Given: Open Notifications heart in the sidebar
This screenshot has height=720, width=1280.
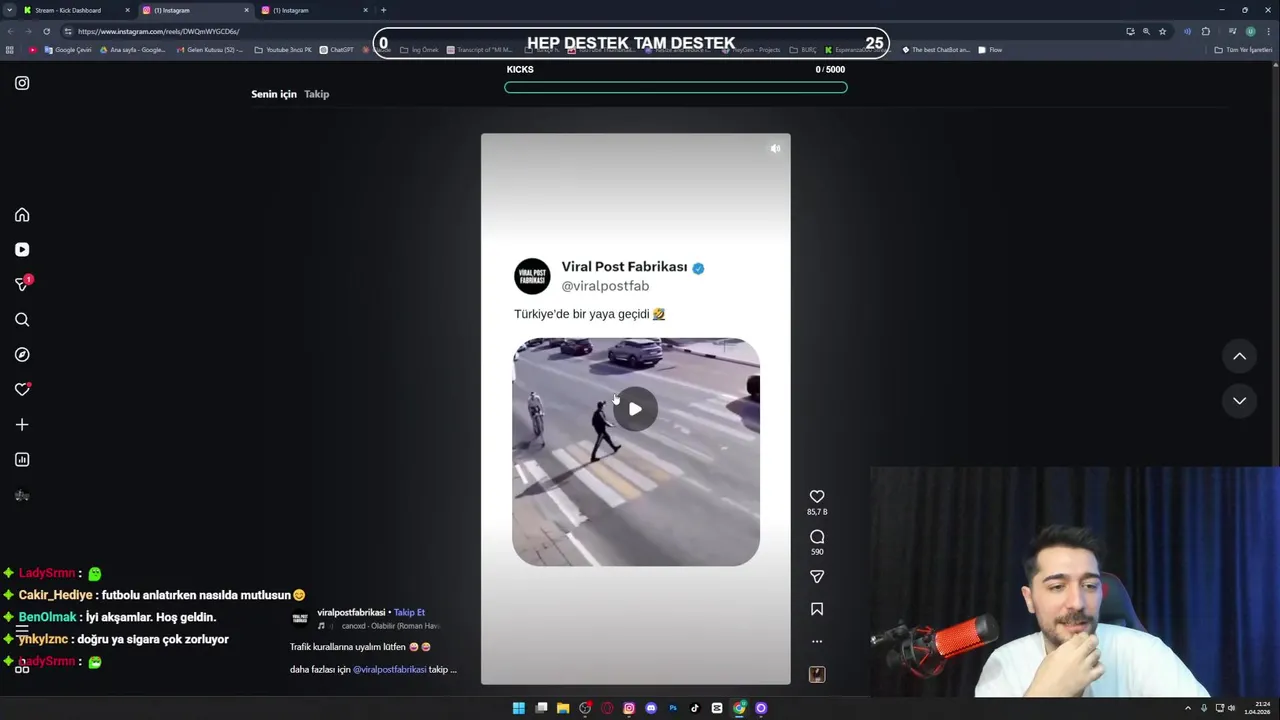Looking at the screenshot, I should coord(22,390).
